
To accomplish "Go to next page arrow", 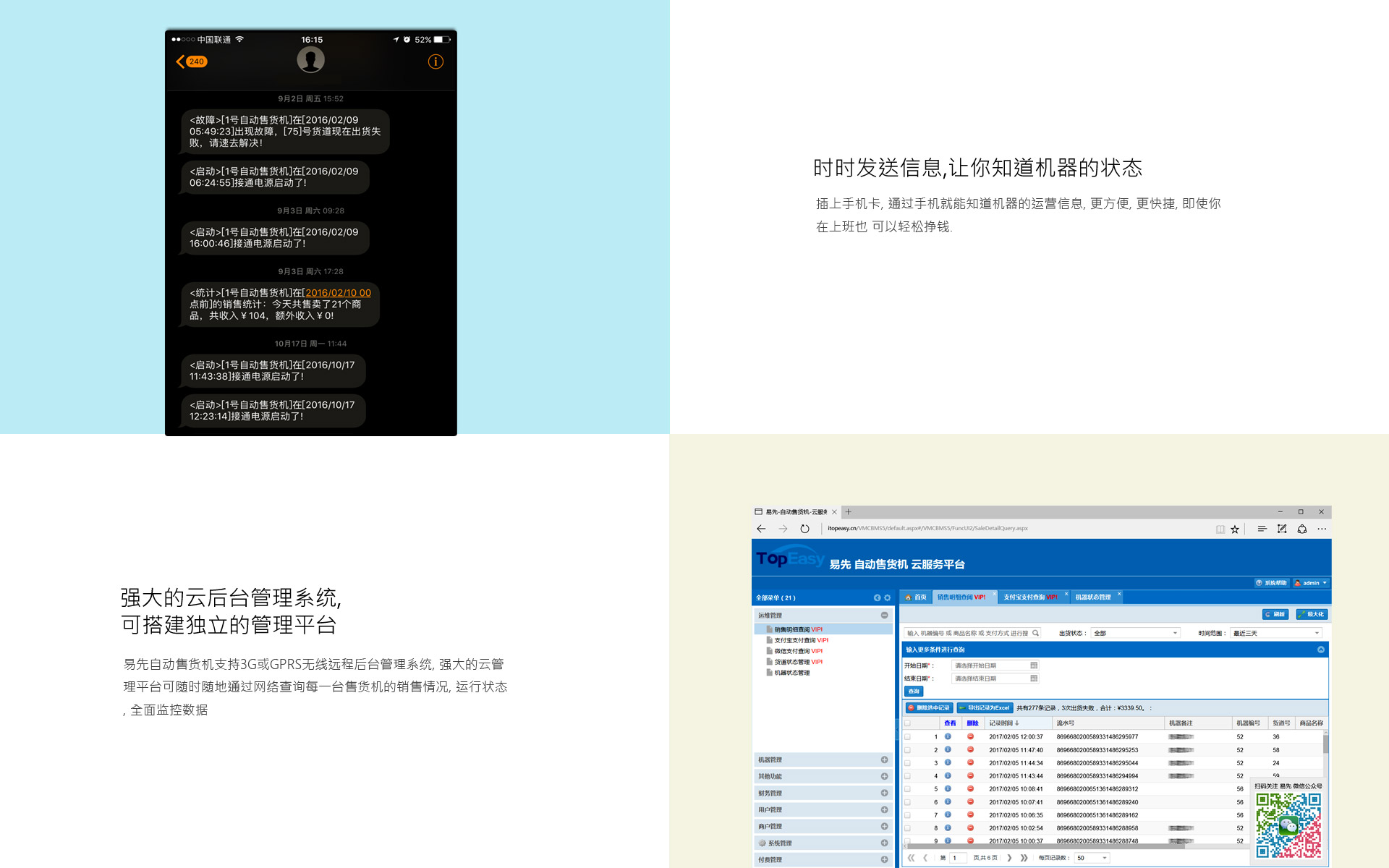I will point(1009,858).
